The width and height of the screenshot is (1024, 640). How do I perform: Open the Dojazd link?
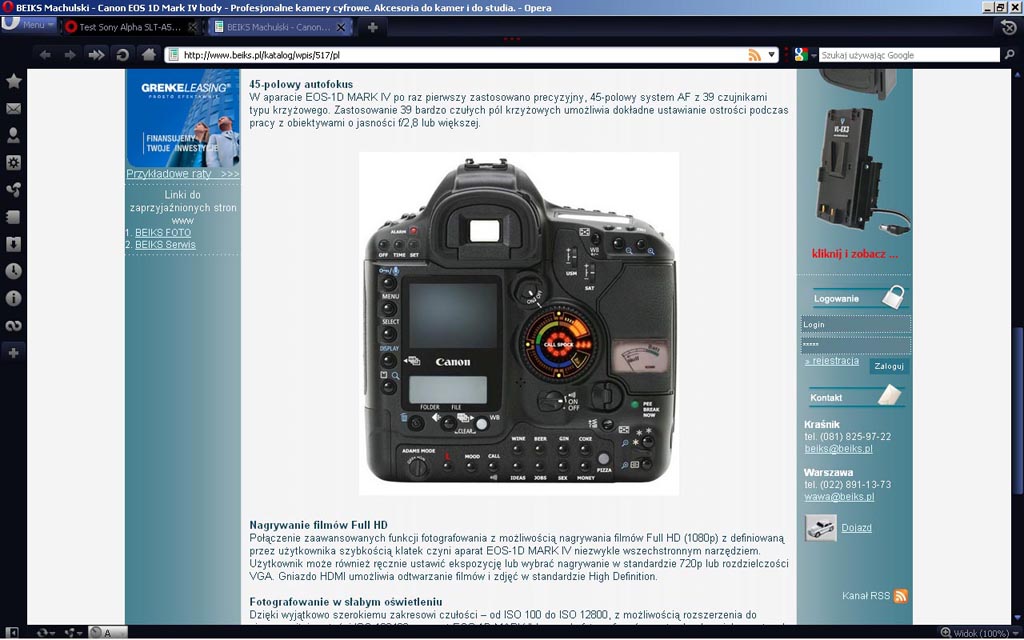coord(856,528)
